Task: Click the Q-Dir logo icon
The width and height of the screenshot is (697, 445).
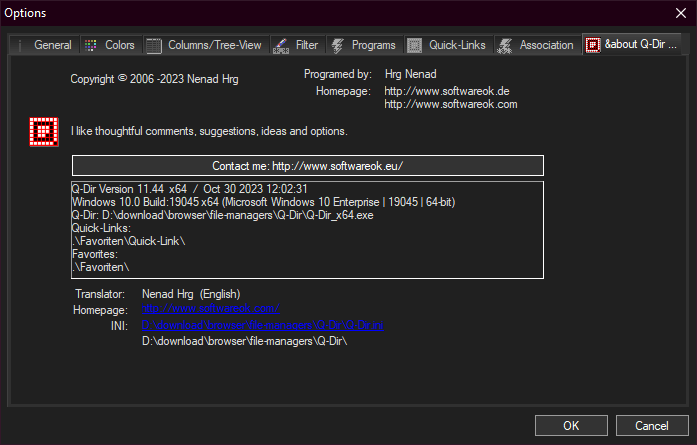Action: [43, 131]
